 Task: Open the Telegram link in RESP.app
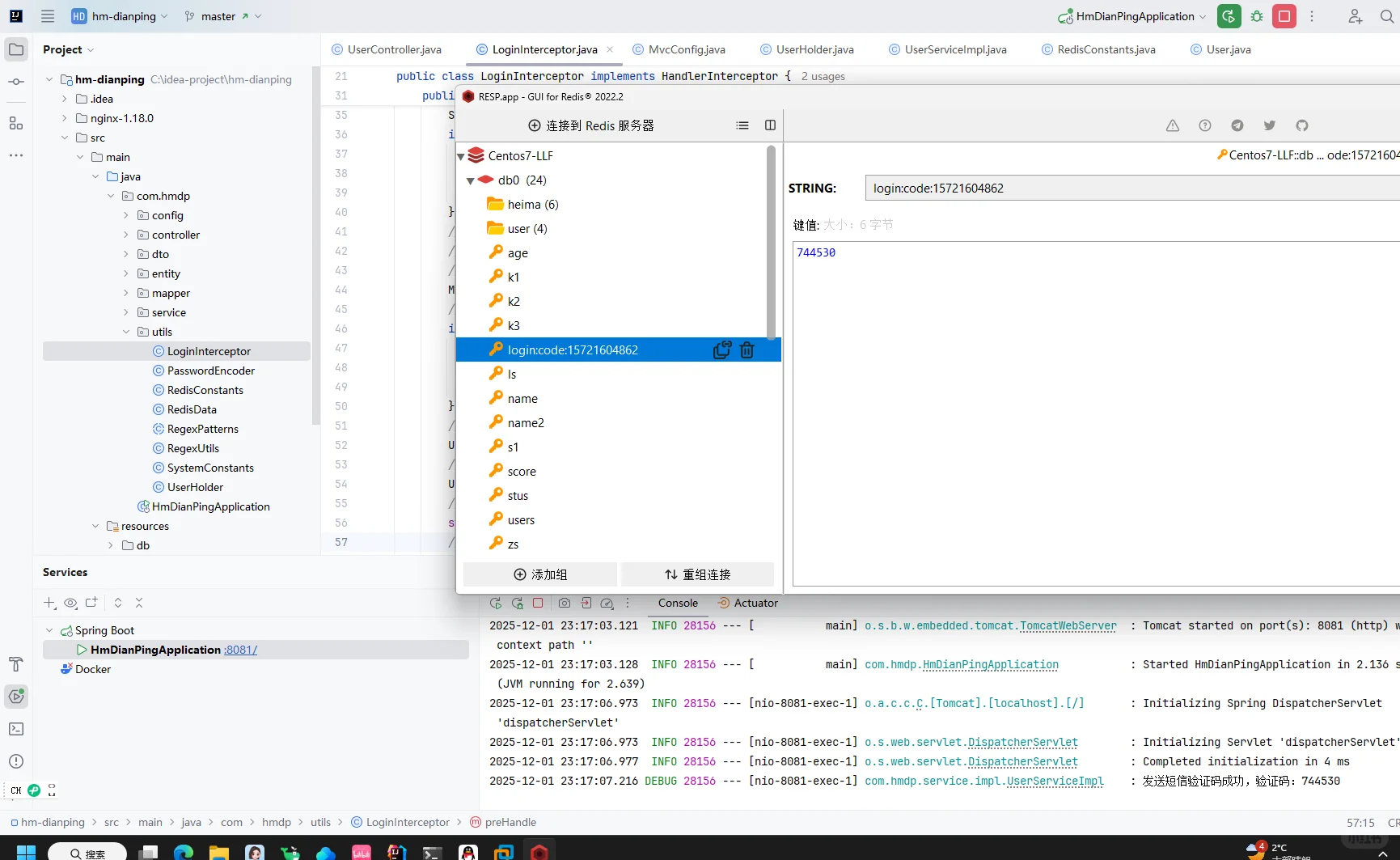tap(1237, 125)
